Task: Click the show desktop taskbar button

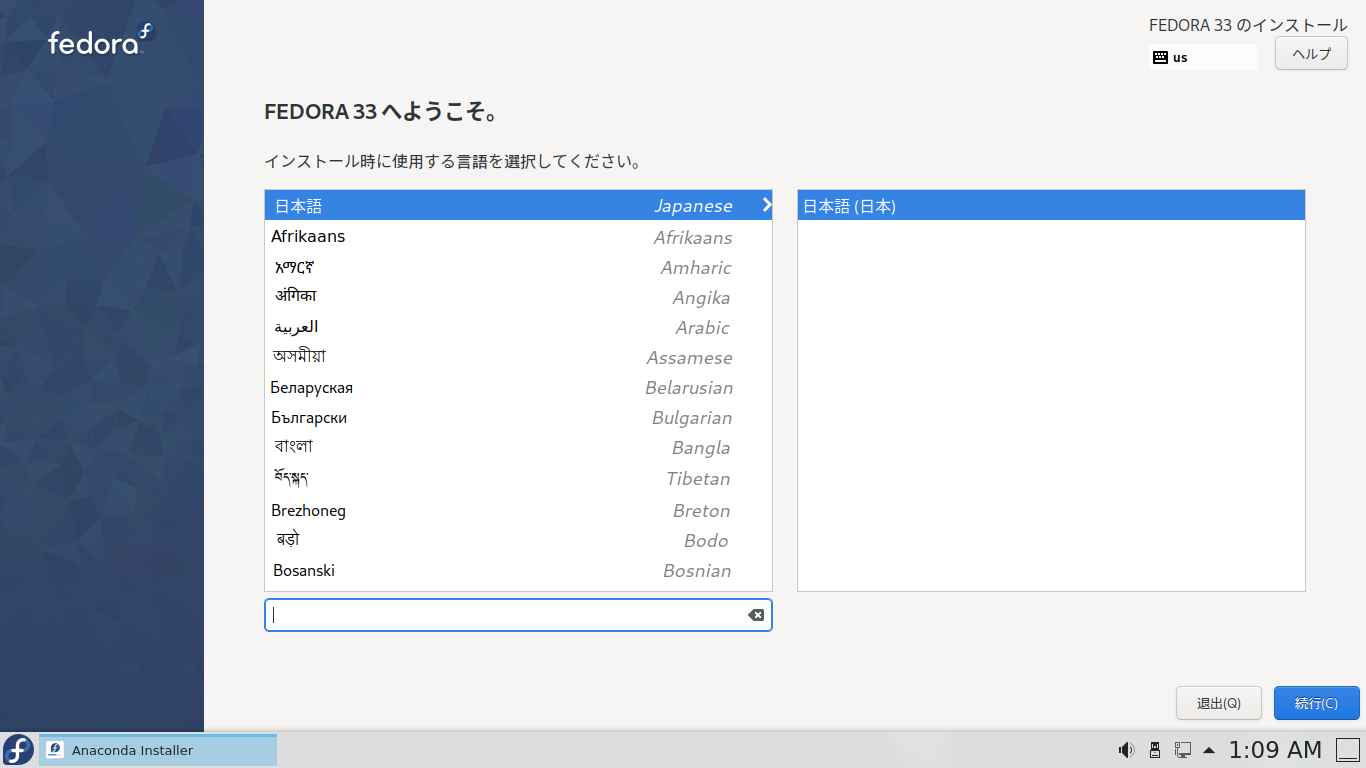Action: (1348, 750)
